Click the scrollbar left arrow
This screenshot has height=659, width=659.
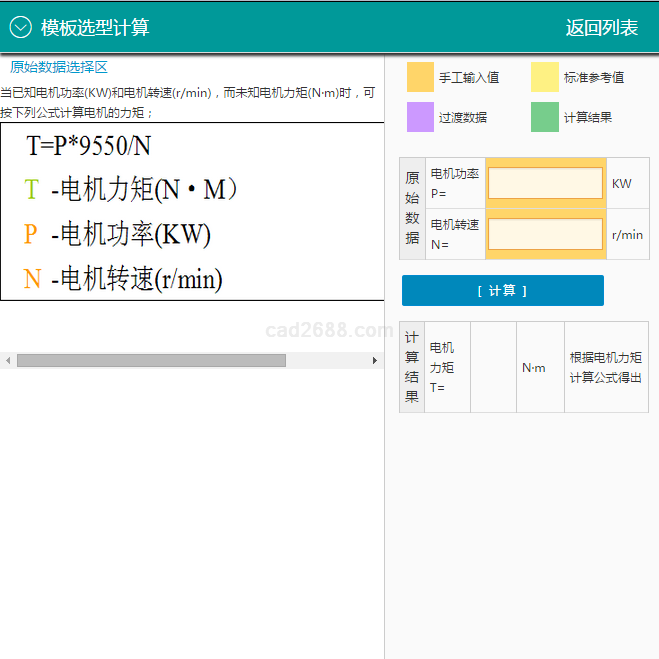pyautogui.click(x=7, y=360)
